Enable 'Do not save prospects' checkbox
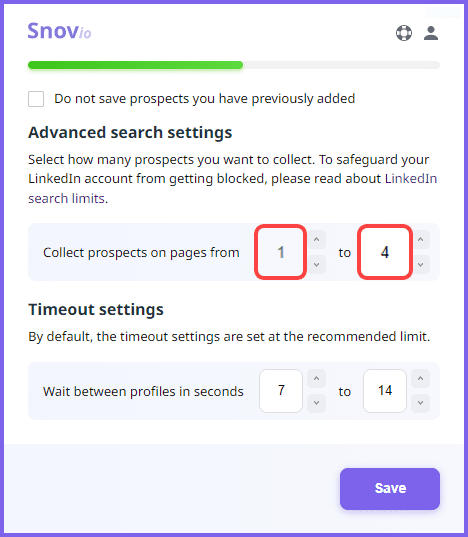 coord(36,99)
